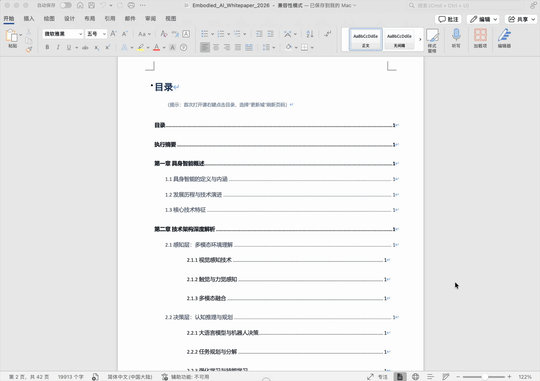The image size is (540, 381).
Task: Click the 听写 dictate microphone
Action: click(456, 38)
